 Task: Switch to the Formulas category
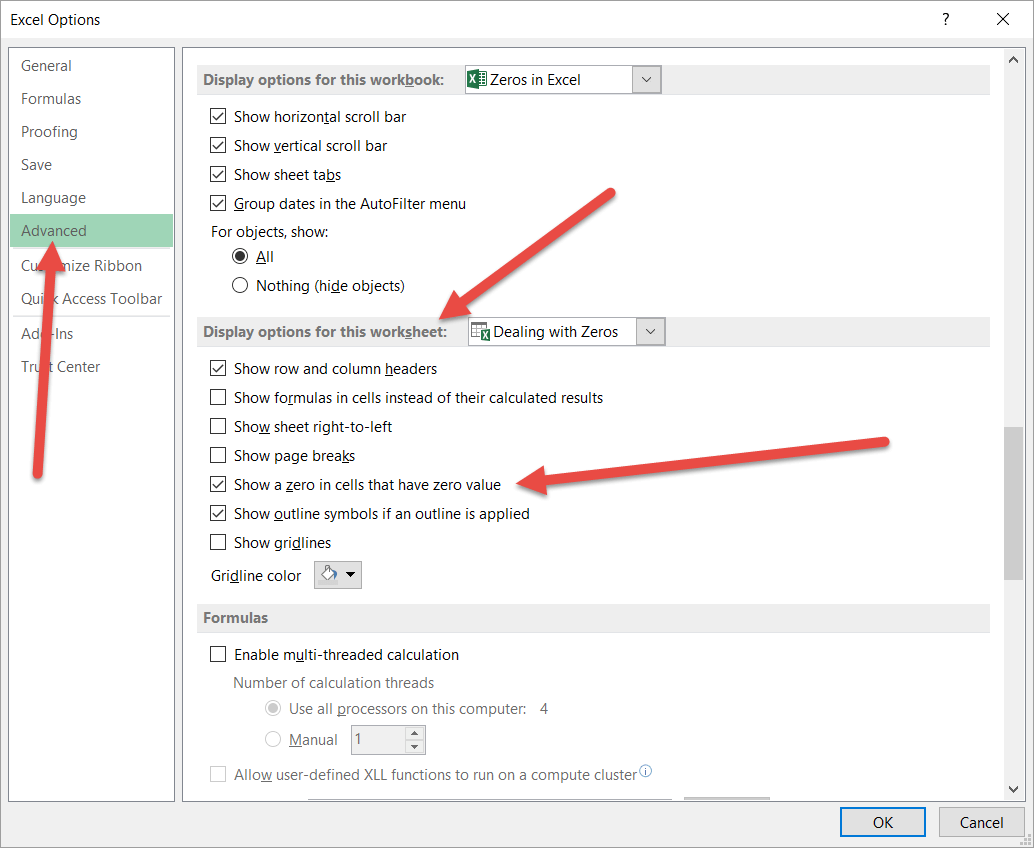(50, 98)
